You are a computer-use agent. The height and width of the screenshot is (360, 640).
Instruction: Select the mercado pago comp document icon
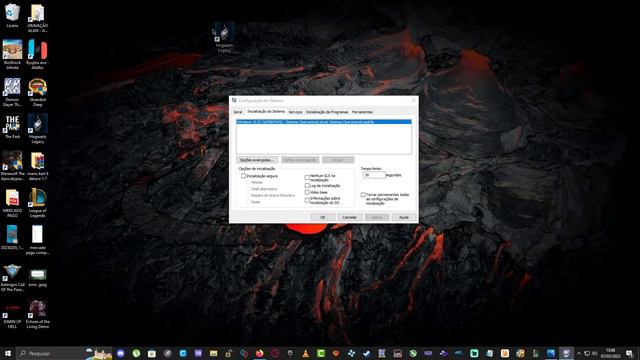click(x=38, y=240)
